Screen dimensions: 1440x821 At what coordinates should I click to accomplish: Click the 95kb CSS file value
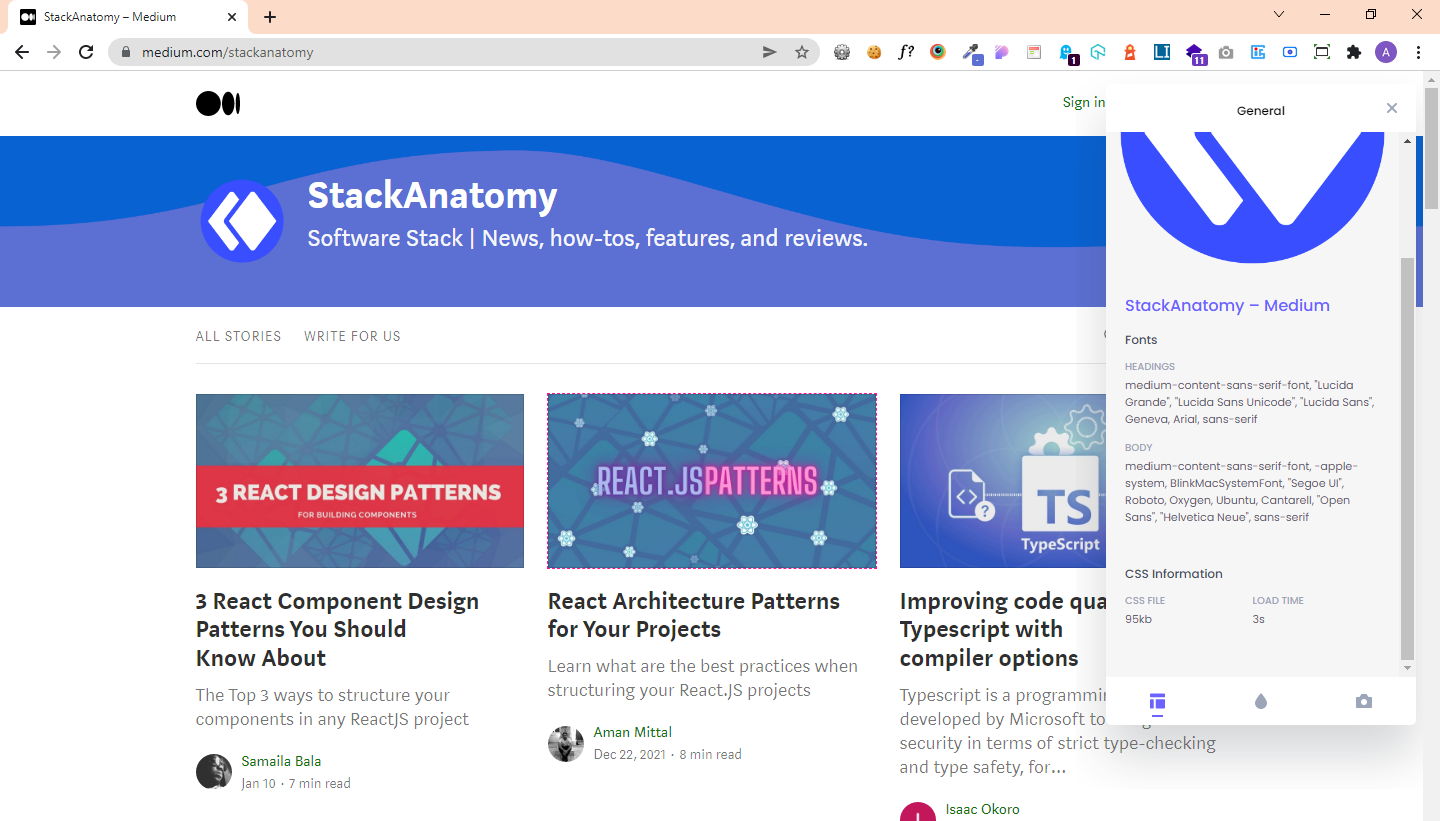click(1138, 619)
